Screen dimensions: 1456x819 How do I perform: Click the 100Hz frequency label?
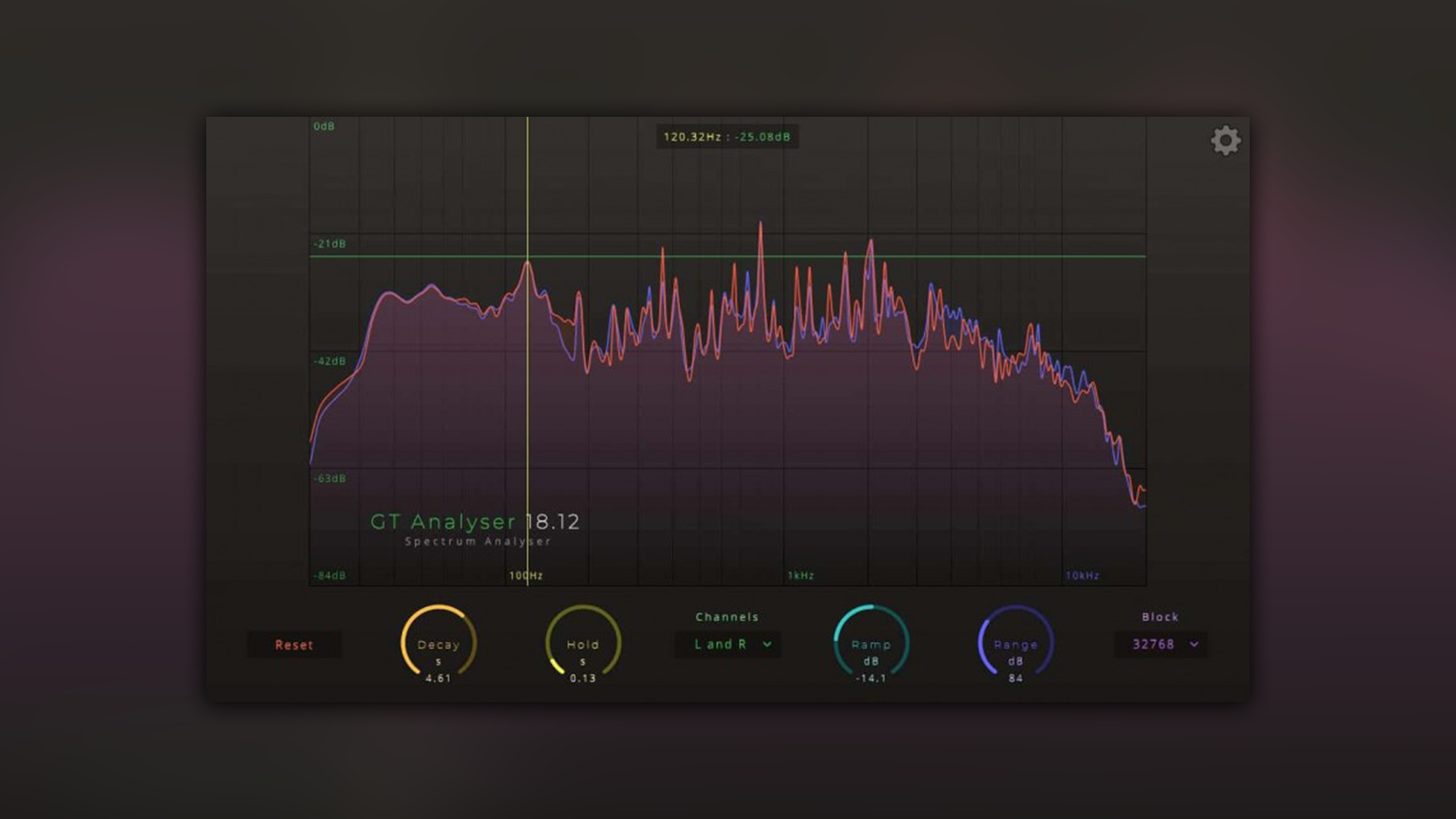(x=526, y=576)
